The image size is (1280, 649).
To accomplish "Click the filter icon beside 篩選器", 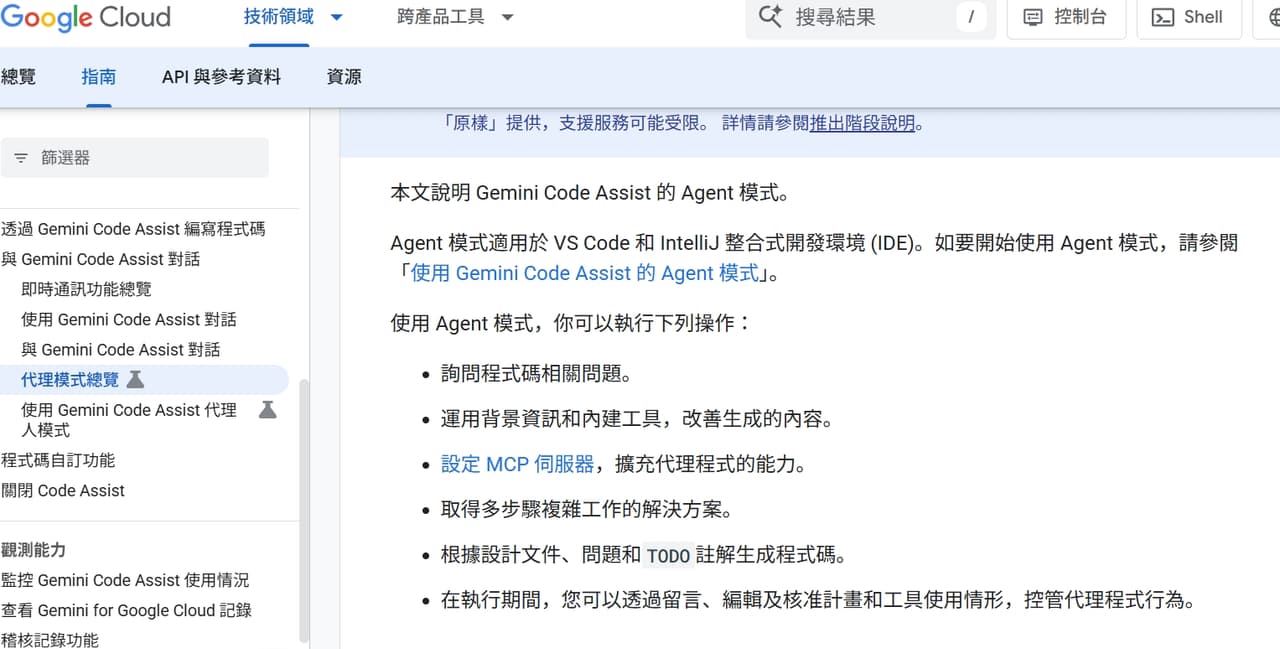I will click(20, 158).
